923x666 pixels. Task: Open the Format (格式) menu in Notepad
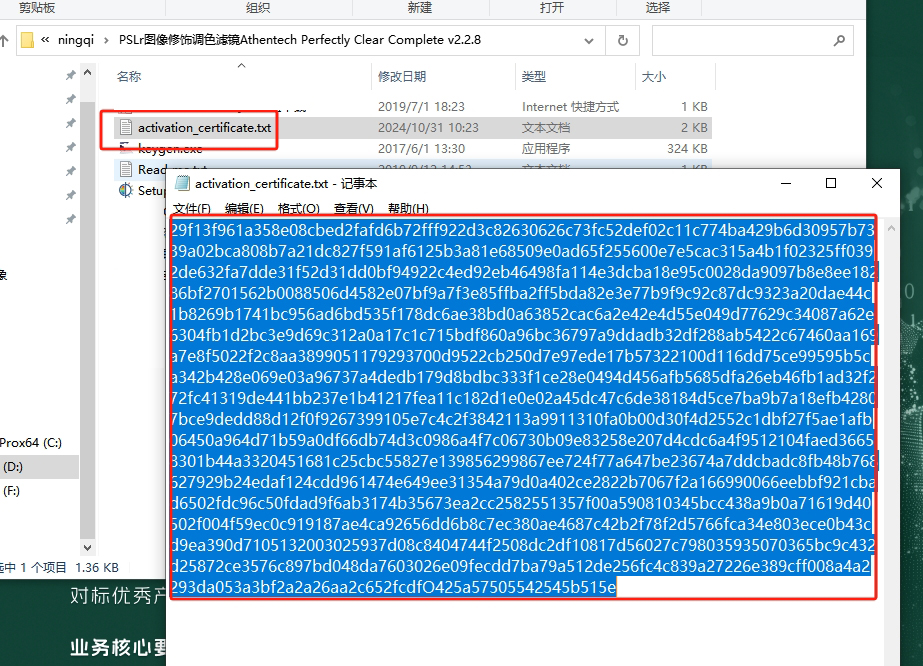point(298,208)
